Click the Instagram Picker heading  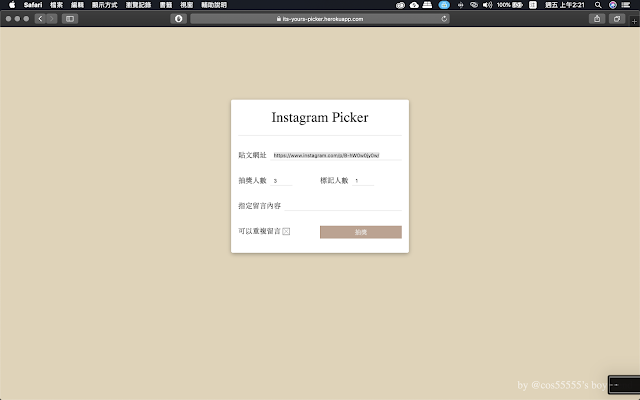(320, 118)
